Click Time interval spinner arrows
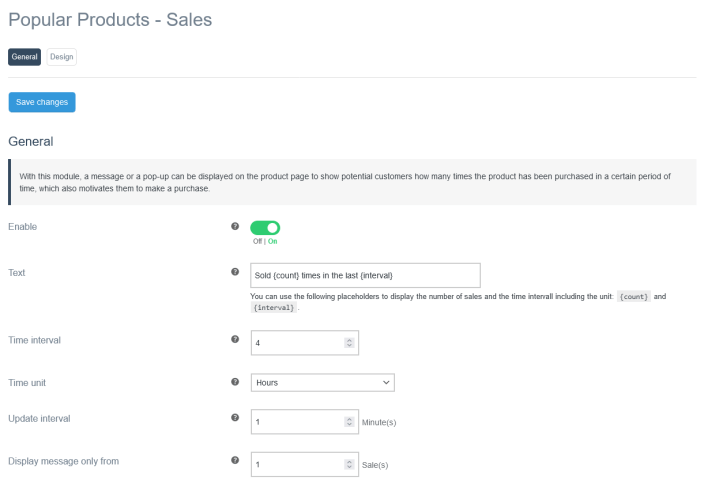This screenshot has width=704, height=484. [x=349, y=343]
